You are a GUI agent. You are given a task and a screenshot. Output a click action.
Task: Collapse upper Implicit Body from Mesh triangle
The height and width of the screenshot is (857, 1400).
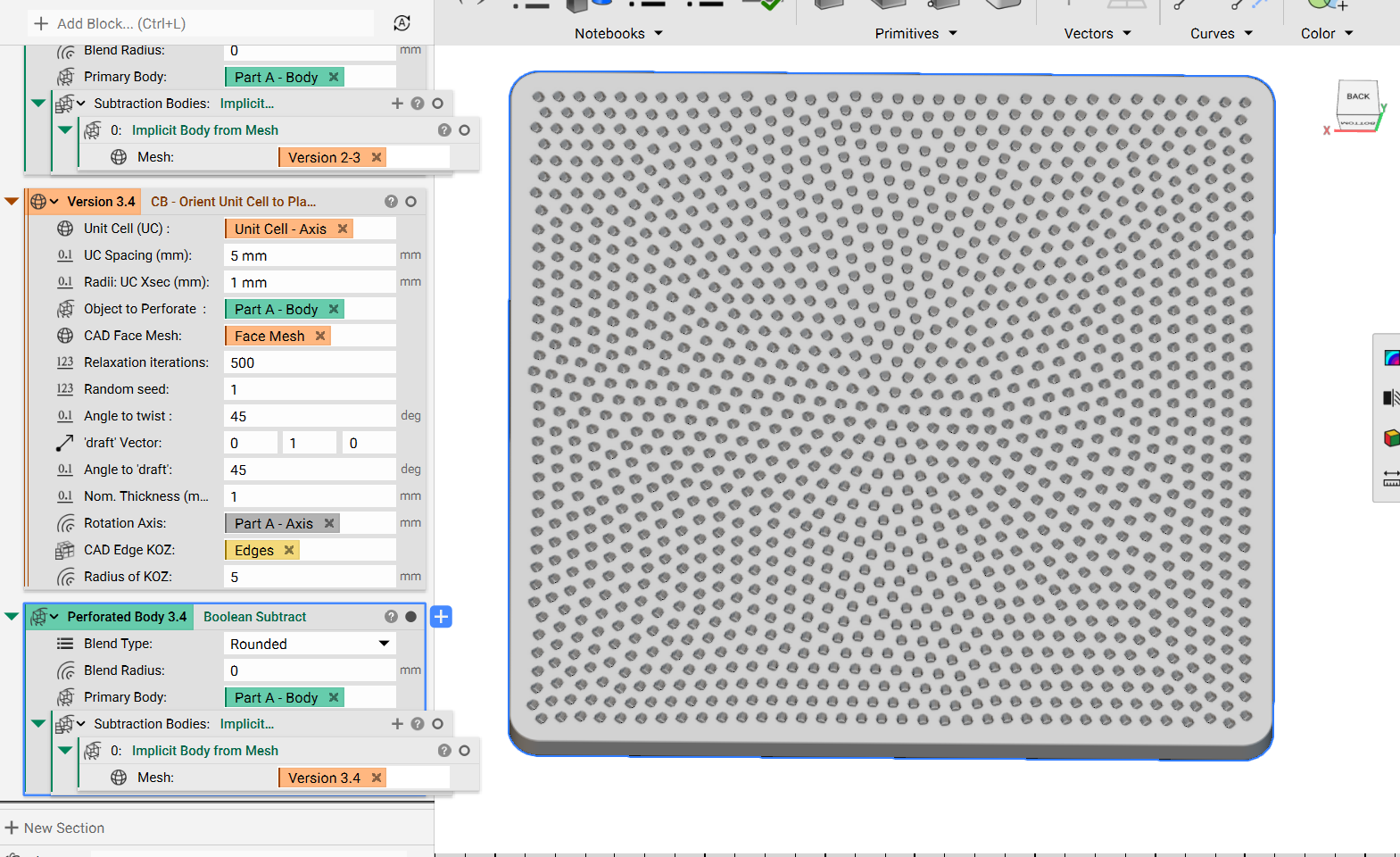(x=65, y=130)
